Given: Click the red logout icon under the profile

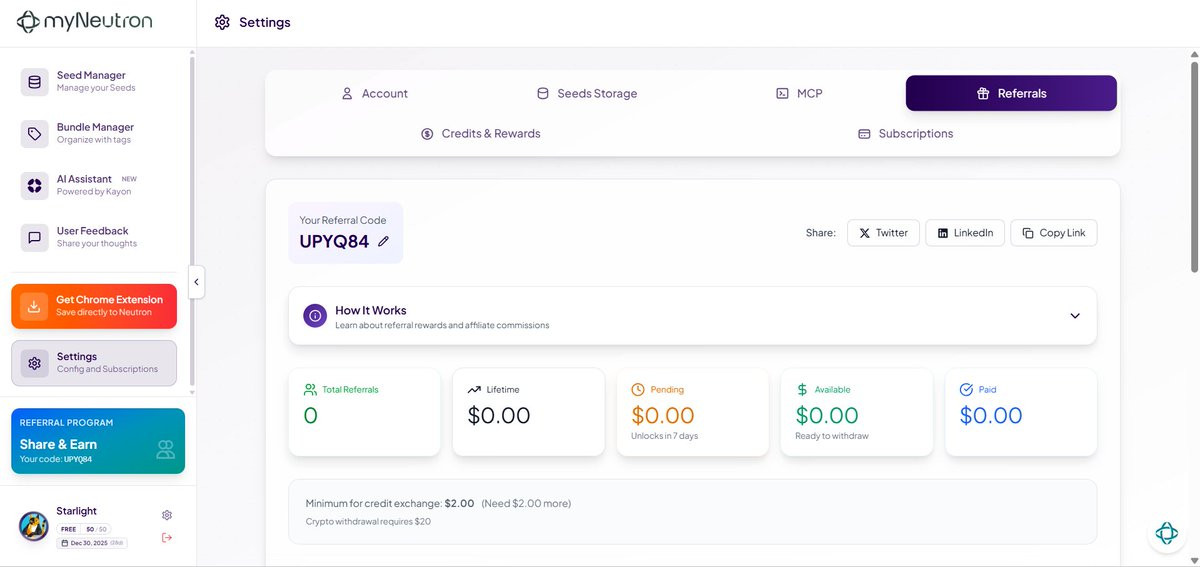Looking at the screenshot, I should (167, 538).
